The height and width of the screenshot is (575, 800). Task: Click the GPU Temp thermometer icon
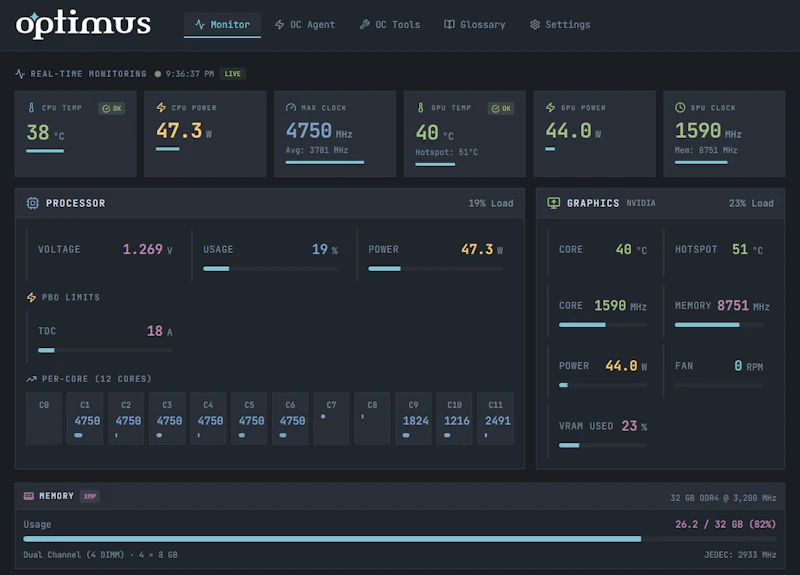pyautogui.click(x=420, y=108)
